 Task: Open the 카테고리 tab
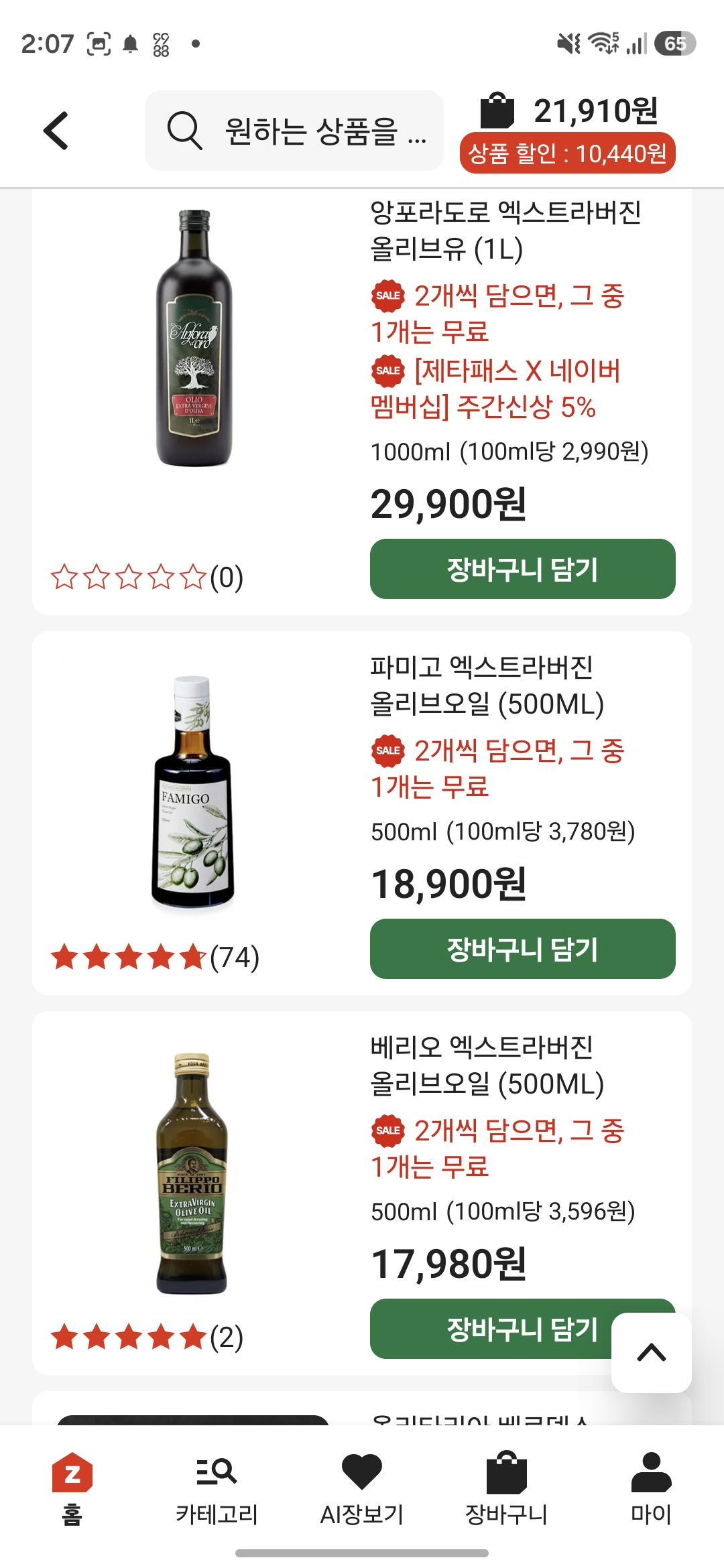(x=217, y=1489)
